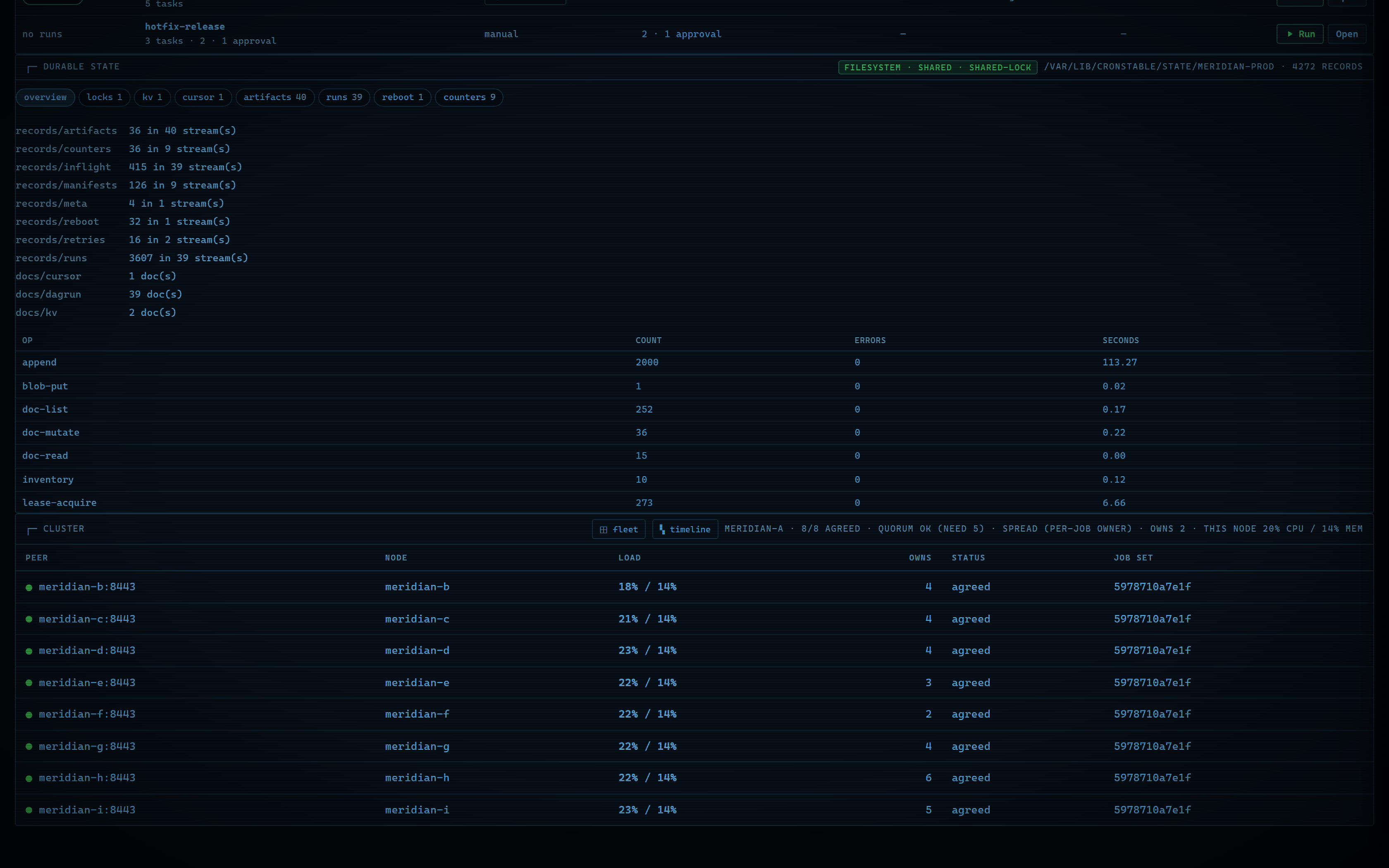Open the locks 1 tab
1389x868 pixels.
(105, 97)
